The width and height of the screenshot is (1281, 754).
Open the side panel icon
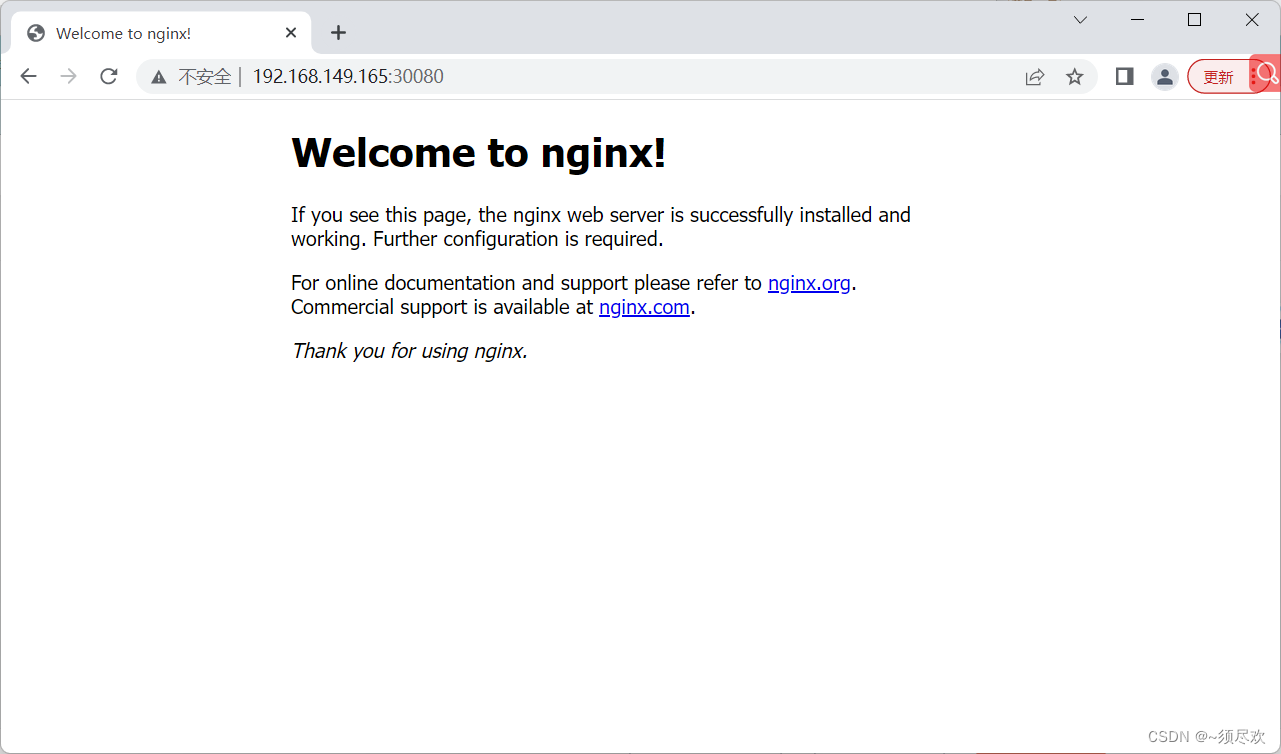click(1124, 76)
